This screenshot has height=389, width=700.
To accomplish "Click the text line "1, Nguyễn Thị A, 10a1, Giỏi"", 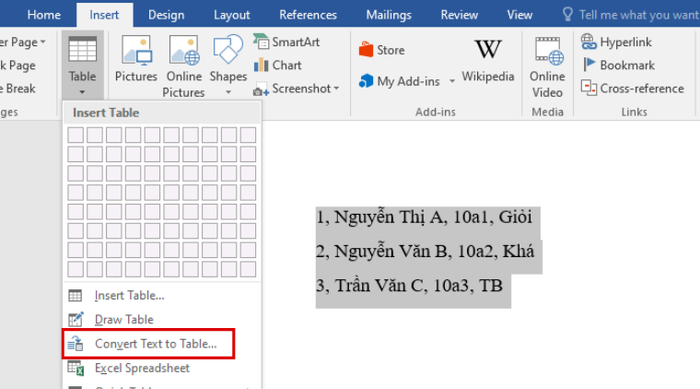I will [x=424, y=217].
